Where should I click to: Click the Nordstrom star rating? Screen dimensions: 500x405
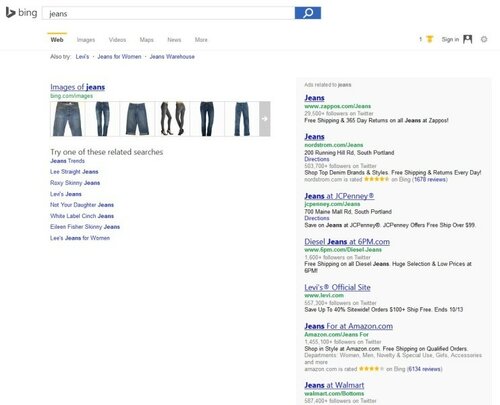(x=376, y=179)
